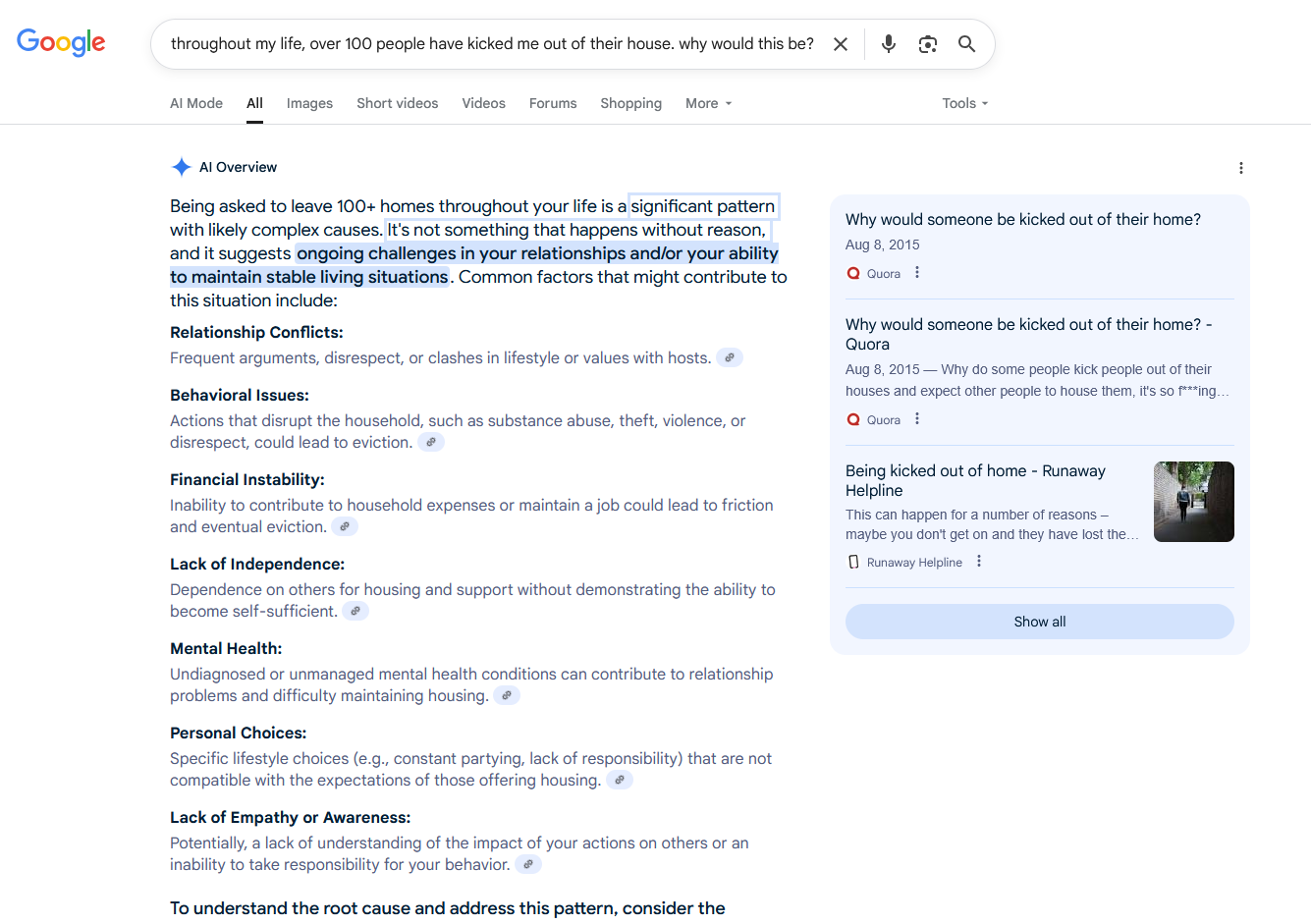Screen dimensions: 1311x924
Task: Expand the More dropdown
Action: (709, 103)
